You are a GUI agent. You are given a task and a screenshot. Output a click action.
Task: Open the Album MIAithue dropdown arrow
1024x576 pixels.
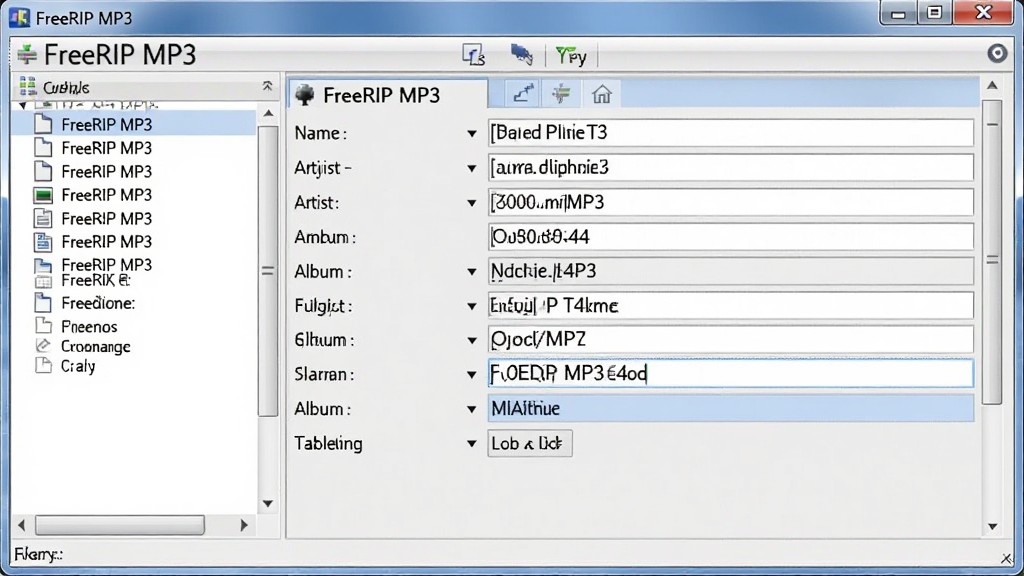pyautogui.click(x=472, y=409)
